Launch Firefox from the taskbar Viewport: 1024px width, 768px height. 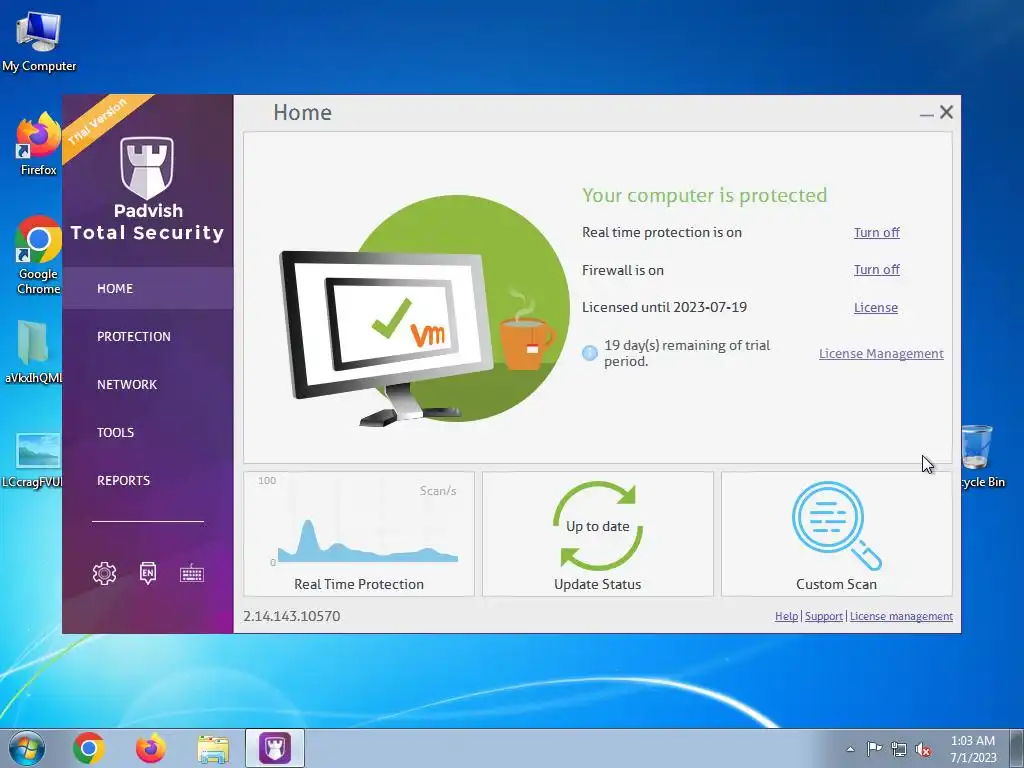point(150,748)
